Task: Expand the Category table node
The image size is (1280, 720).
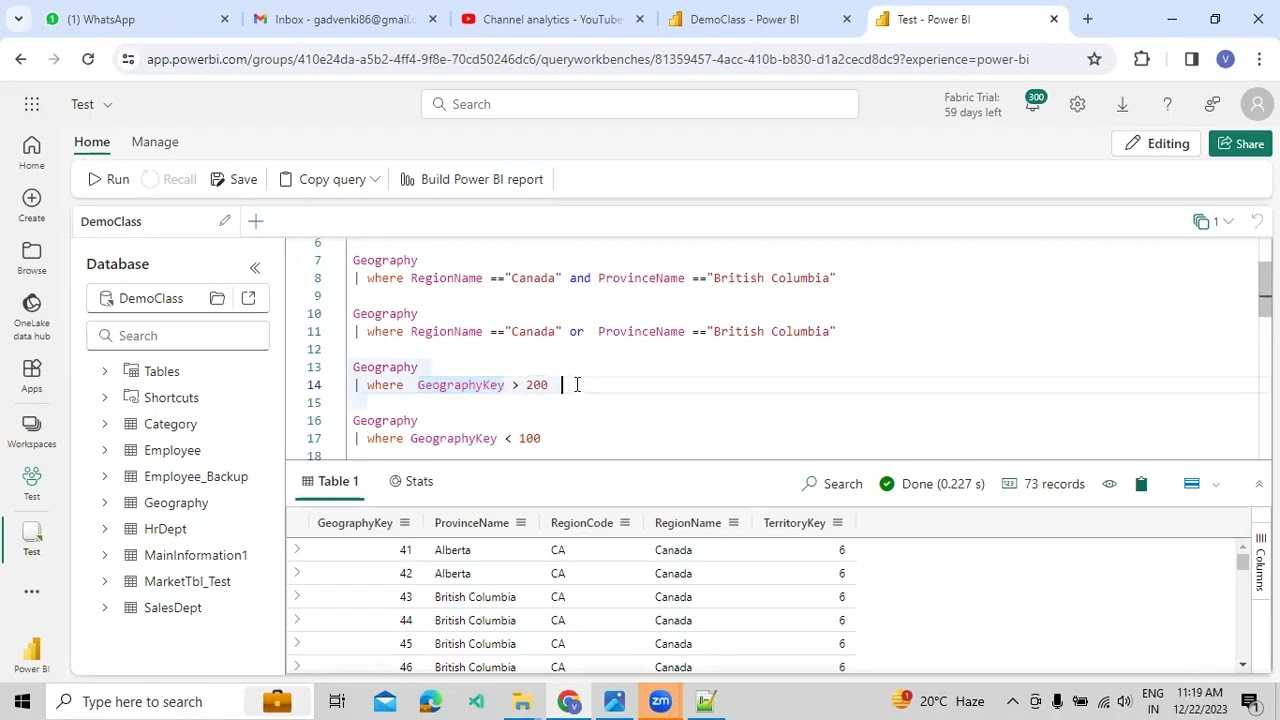Action: [x=104, y=424]
